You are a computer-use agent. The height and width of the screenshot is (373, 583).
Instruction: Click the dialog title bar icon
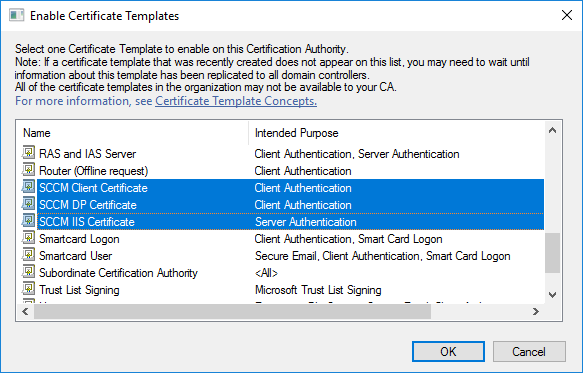pos(16,16)
